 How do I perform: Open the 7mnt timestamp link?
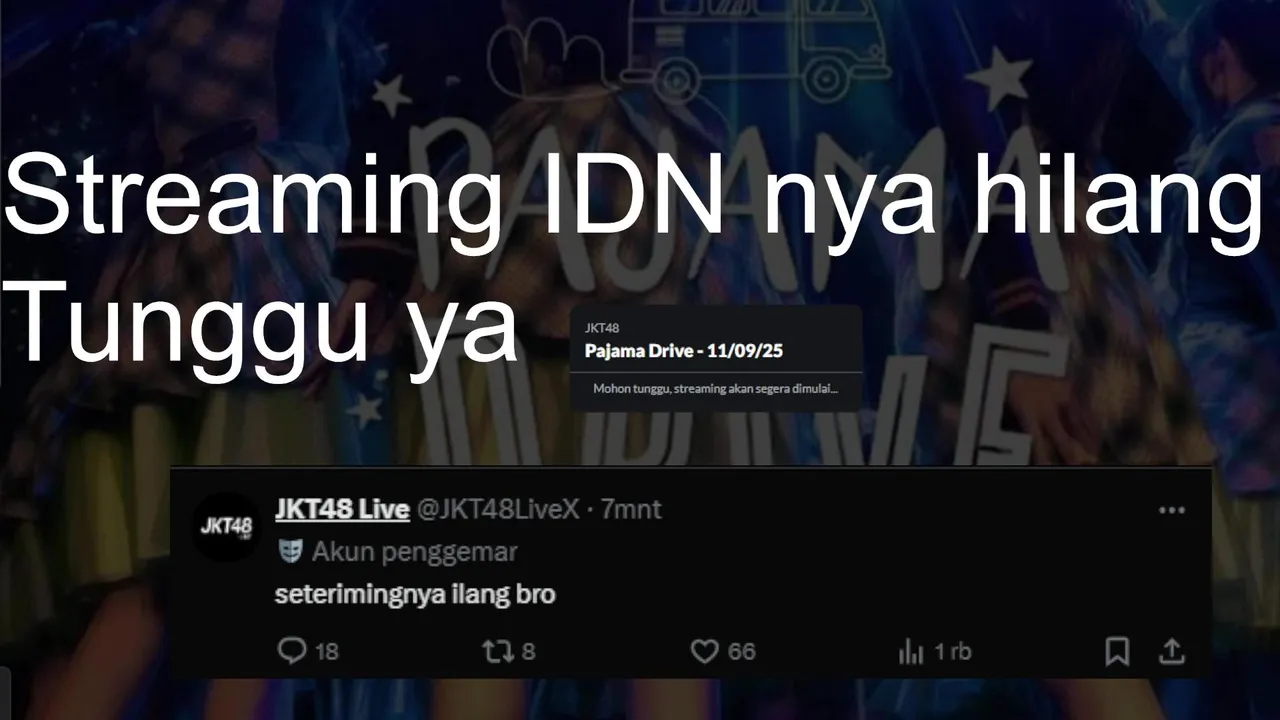(x=631, y=509)
